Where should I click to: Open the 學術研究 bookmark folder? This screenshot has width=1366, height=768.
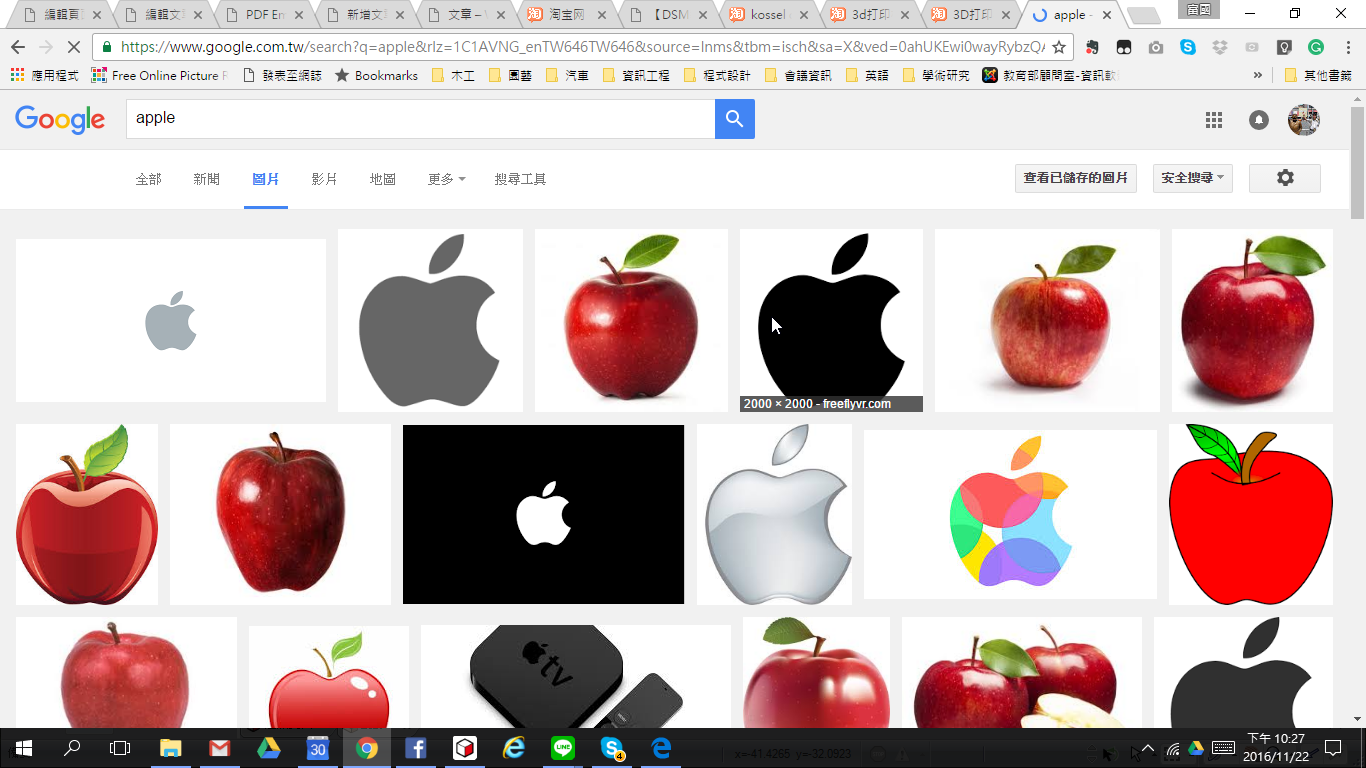(x=935, y=75)
